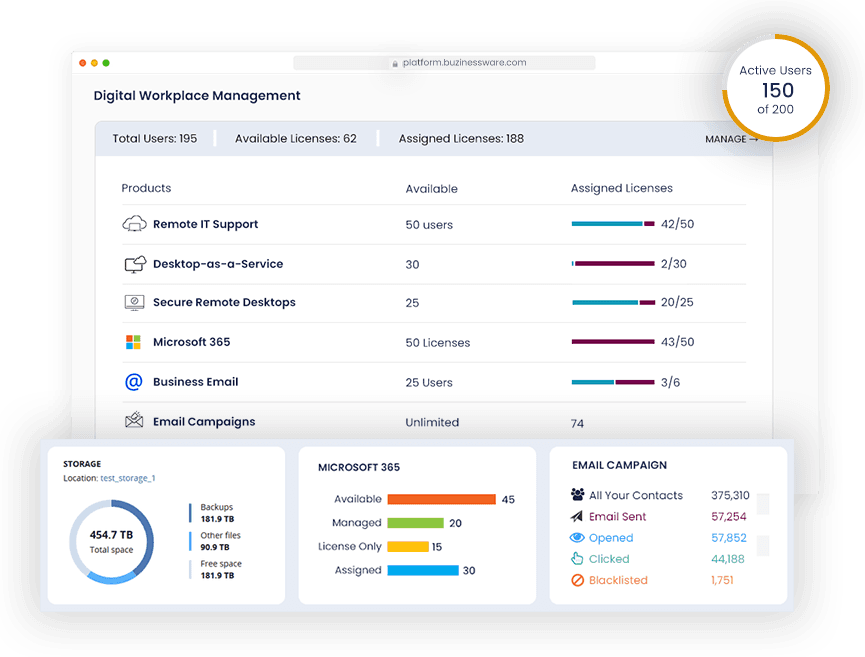Click the Active Users 150 of 200 badge
This screenshot has width=865, height=657.
[x=775, y=89]
